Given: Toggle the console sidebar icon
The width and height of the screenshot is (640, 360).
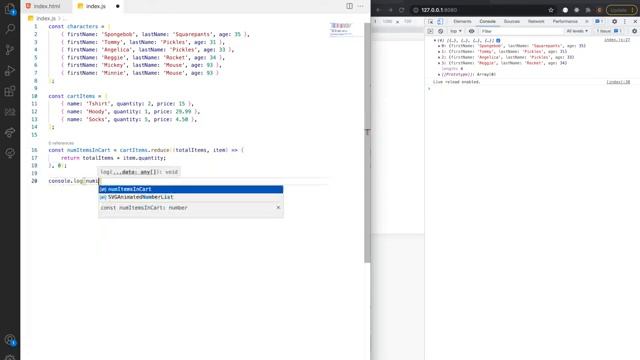Looking at the screenshot, I should [430, 31].
